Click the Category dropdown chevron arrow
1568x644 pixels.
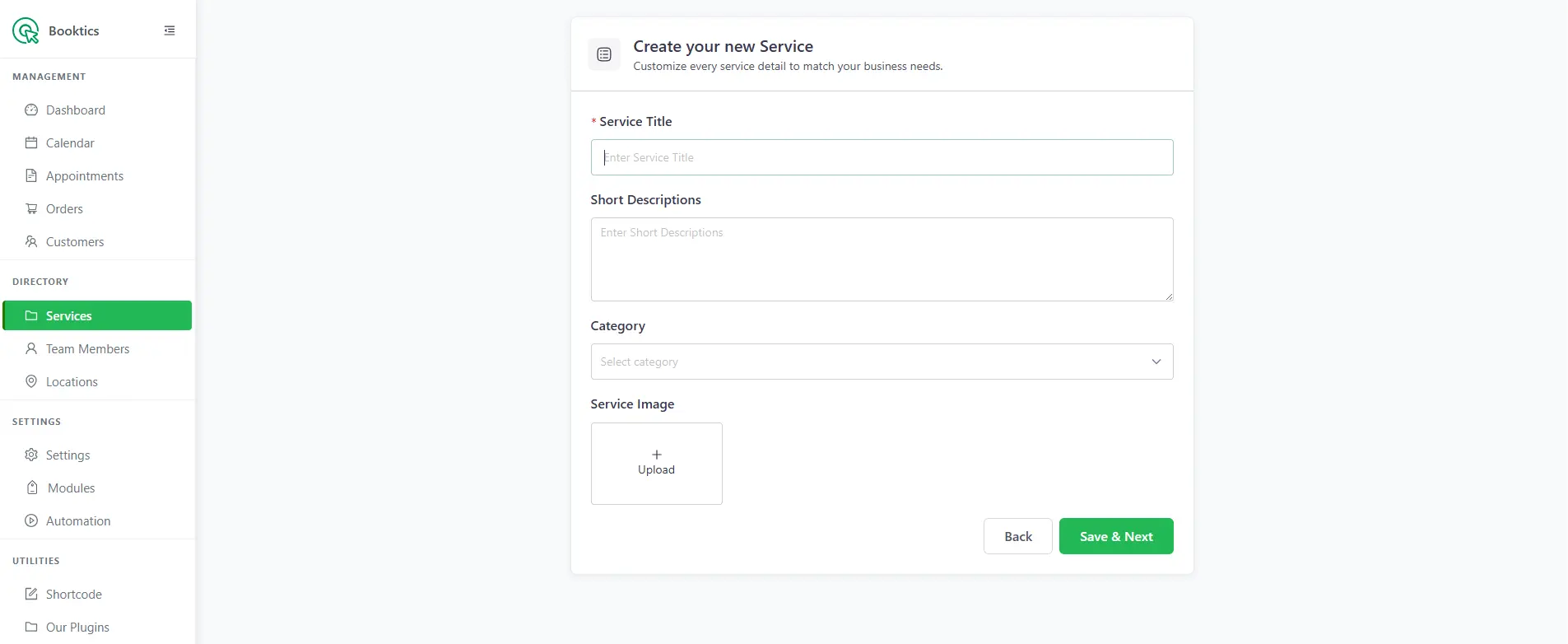[1156, 362]
